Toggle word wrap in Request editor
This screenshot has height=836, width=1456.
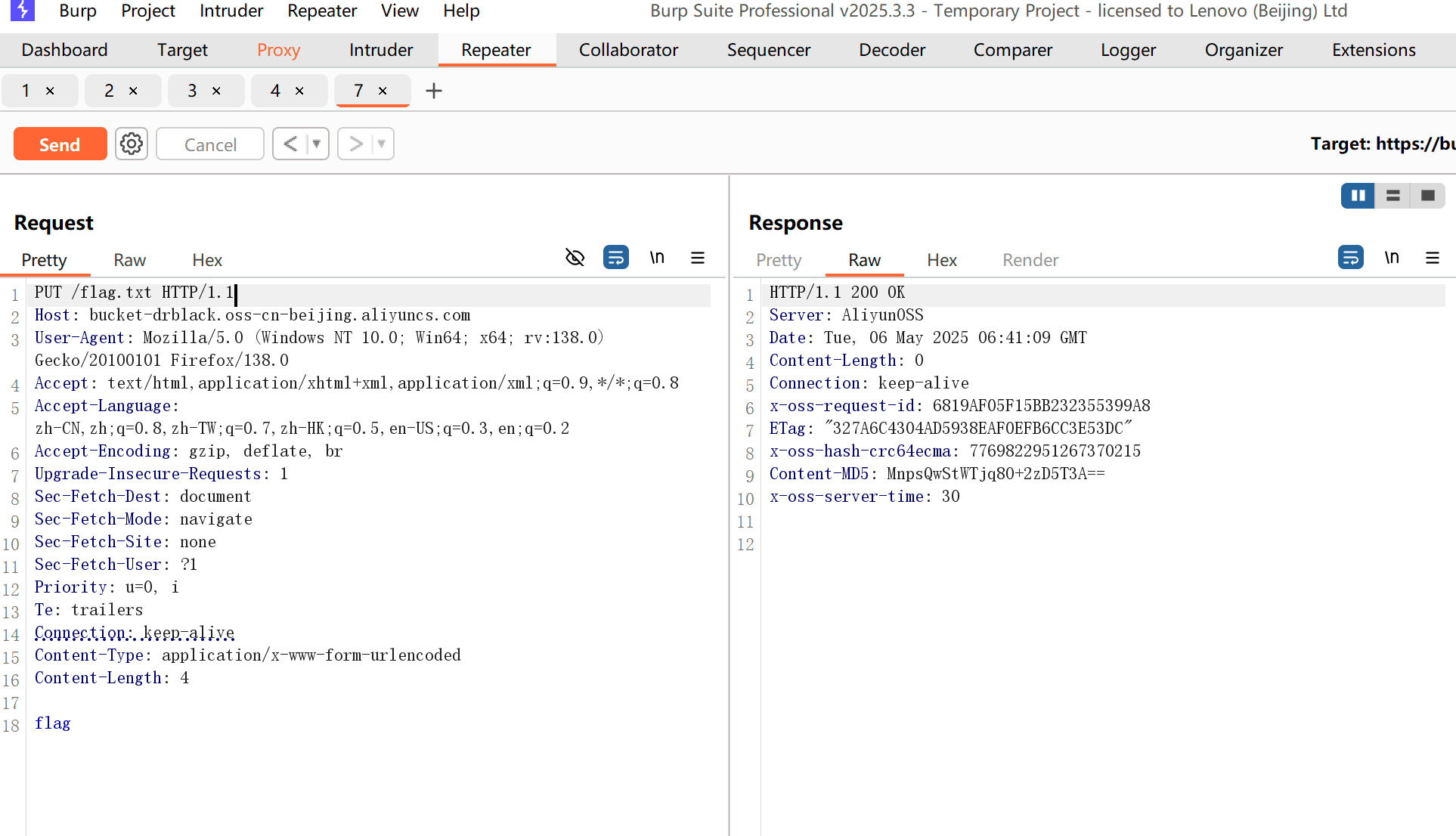point(616,258)
